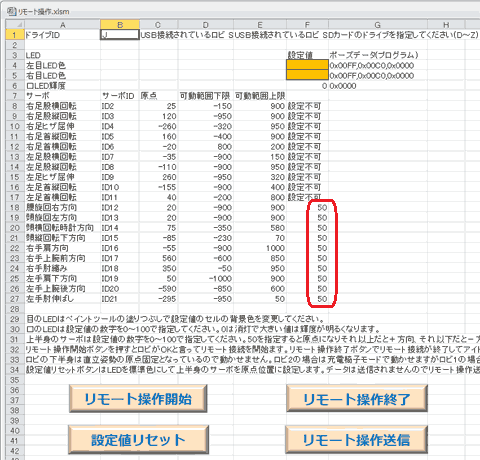Click the ID2 servo cell
Viewport: 480px width, 460px height.
click(120, 106)
